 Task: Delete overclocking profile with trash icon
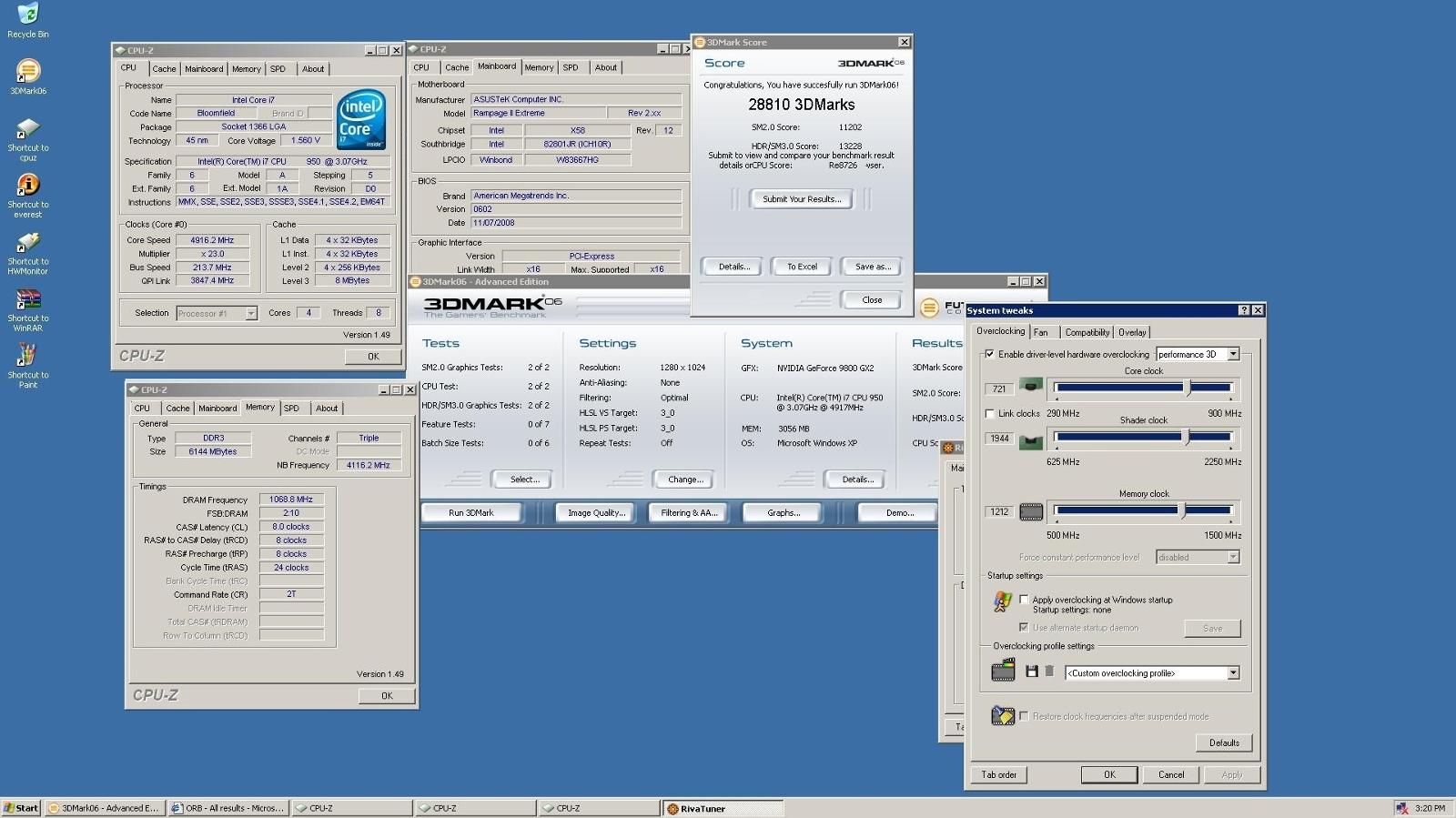click(x=1049, y=672)
